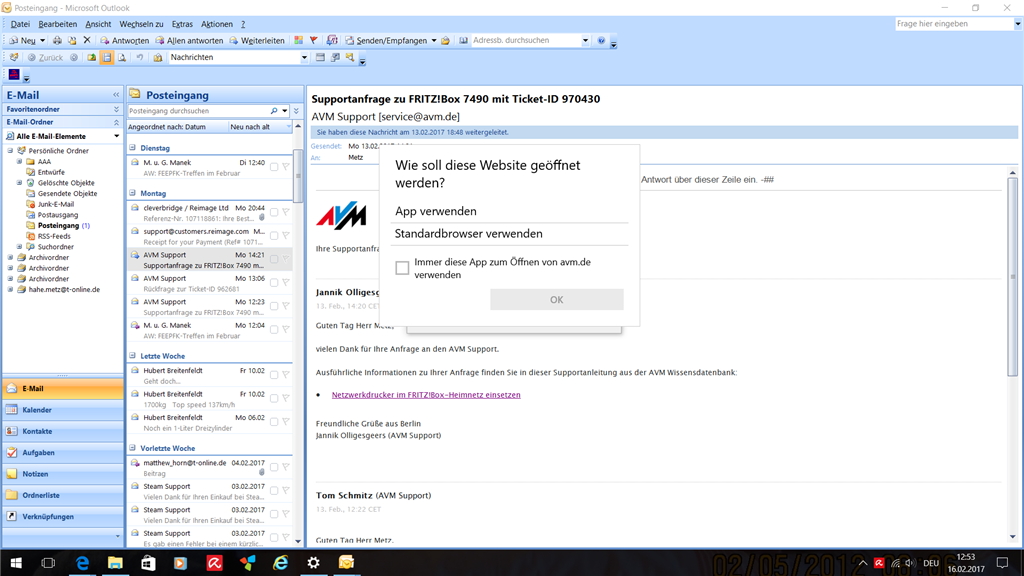Open Notizen in navigation pane
This screenshot has width=1024, height=576.
click(63, 474)
